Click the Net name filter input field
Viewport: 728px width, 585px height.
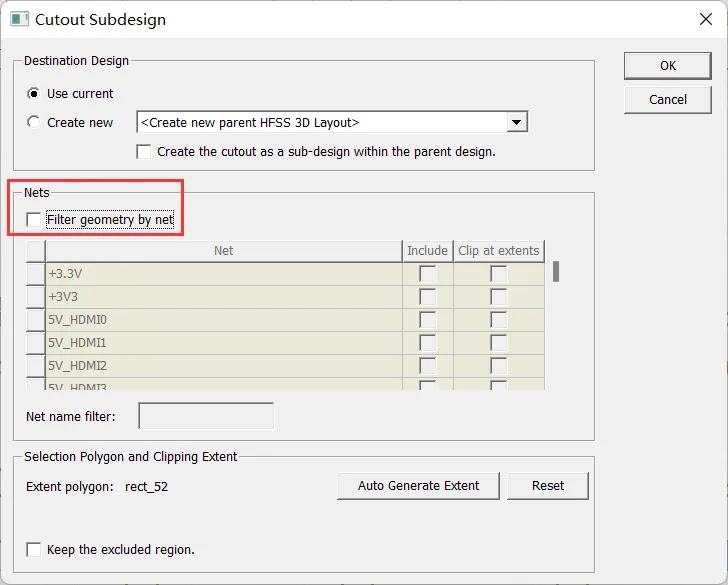pyautogui.click(x=206, y=416)
